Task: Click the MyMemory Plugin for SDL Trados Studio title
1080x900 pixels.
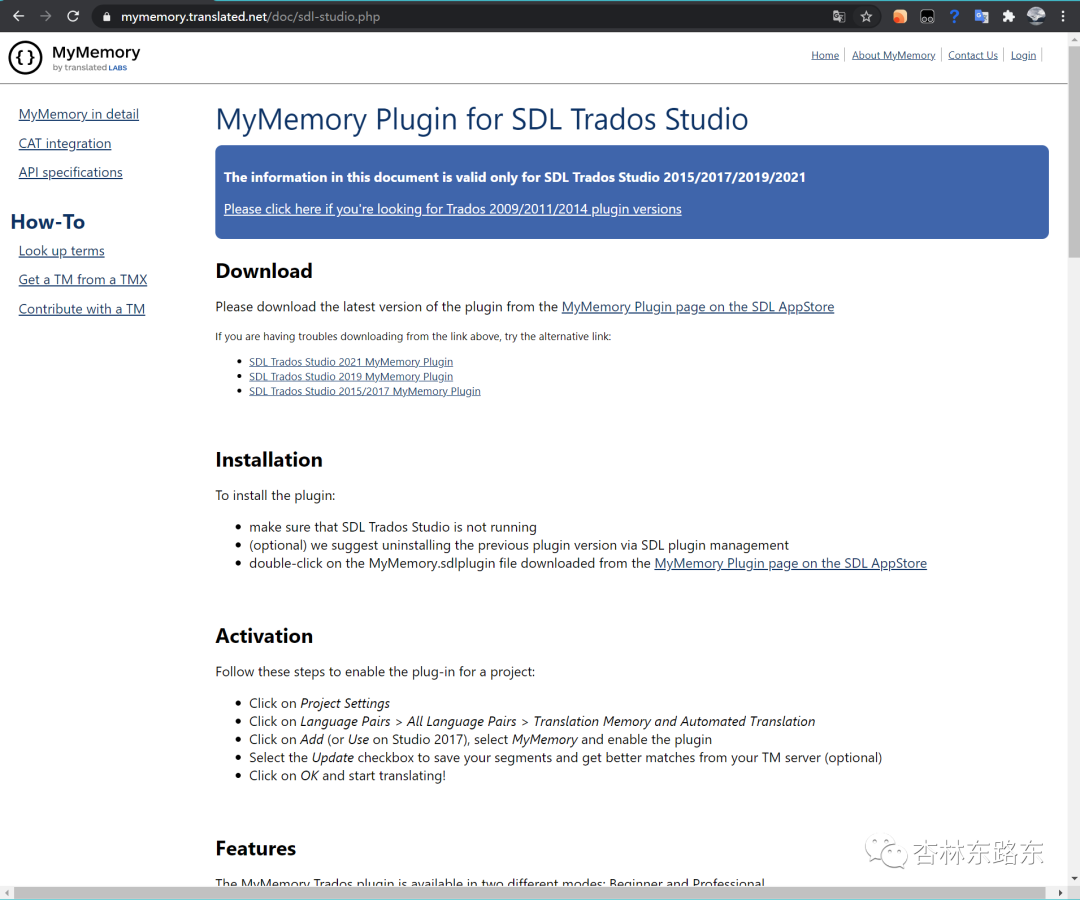Action: click(x=481, y=119)
